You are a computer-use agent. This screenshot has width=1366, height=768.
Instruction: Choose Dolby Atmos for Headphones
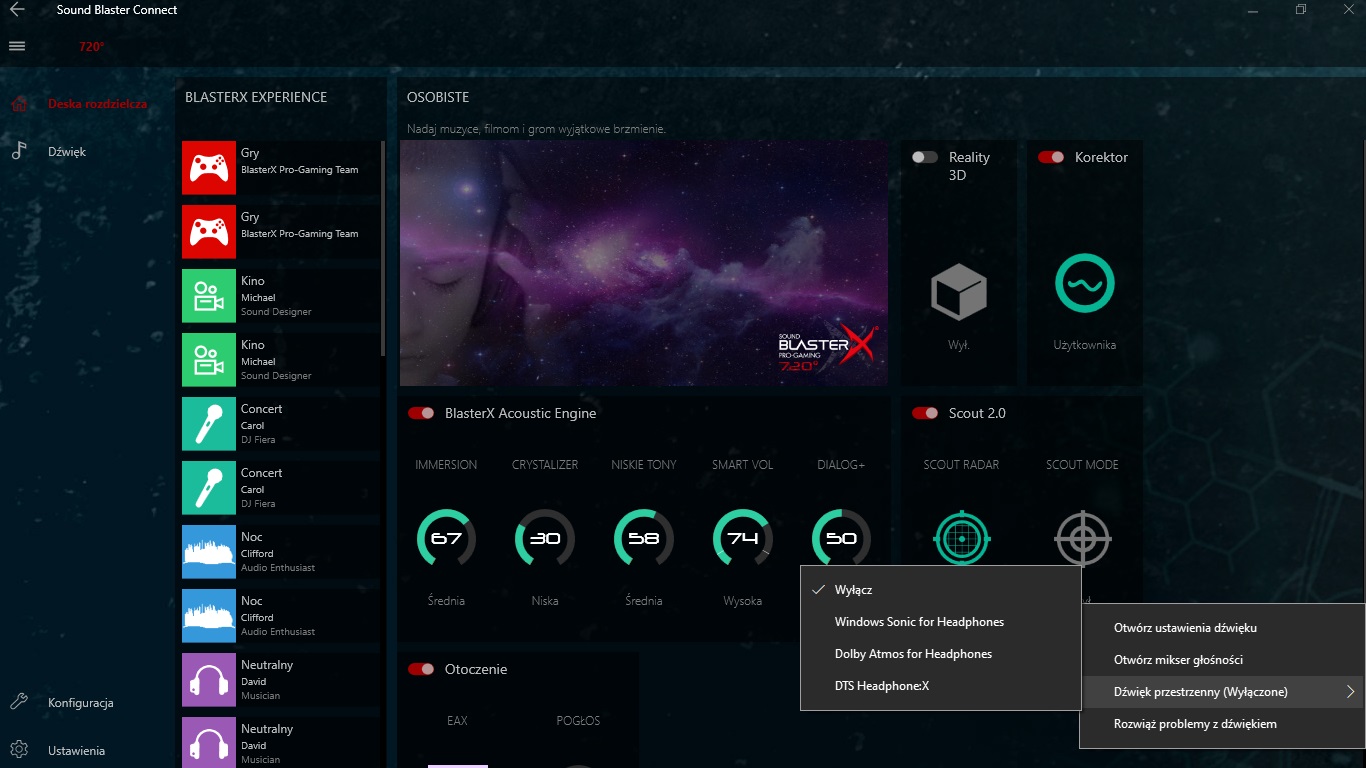click(x=941, y=654)
